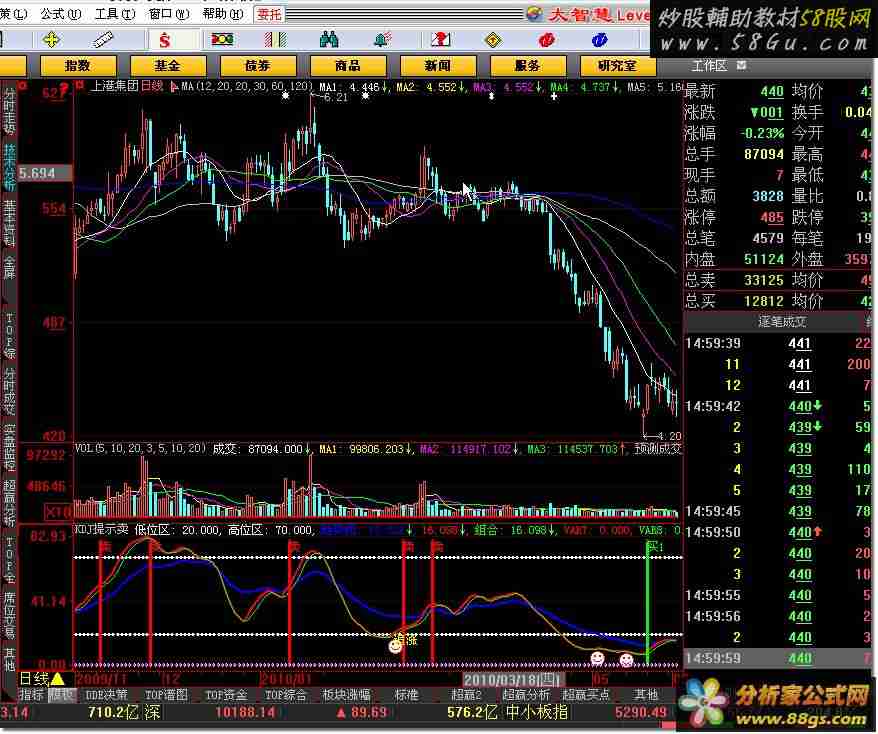Click the globe logo next to 大智慧

pos(535,14)
